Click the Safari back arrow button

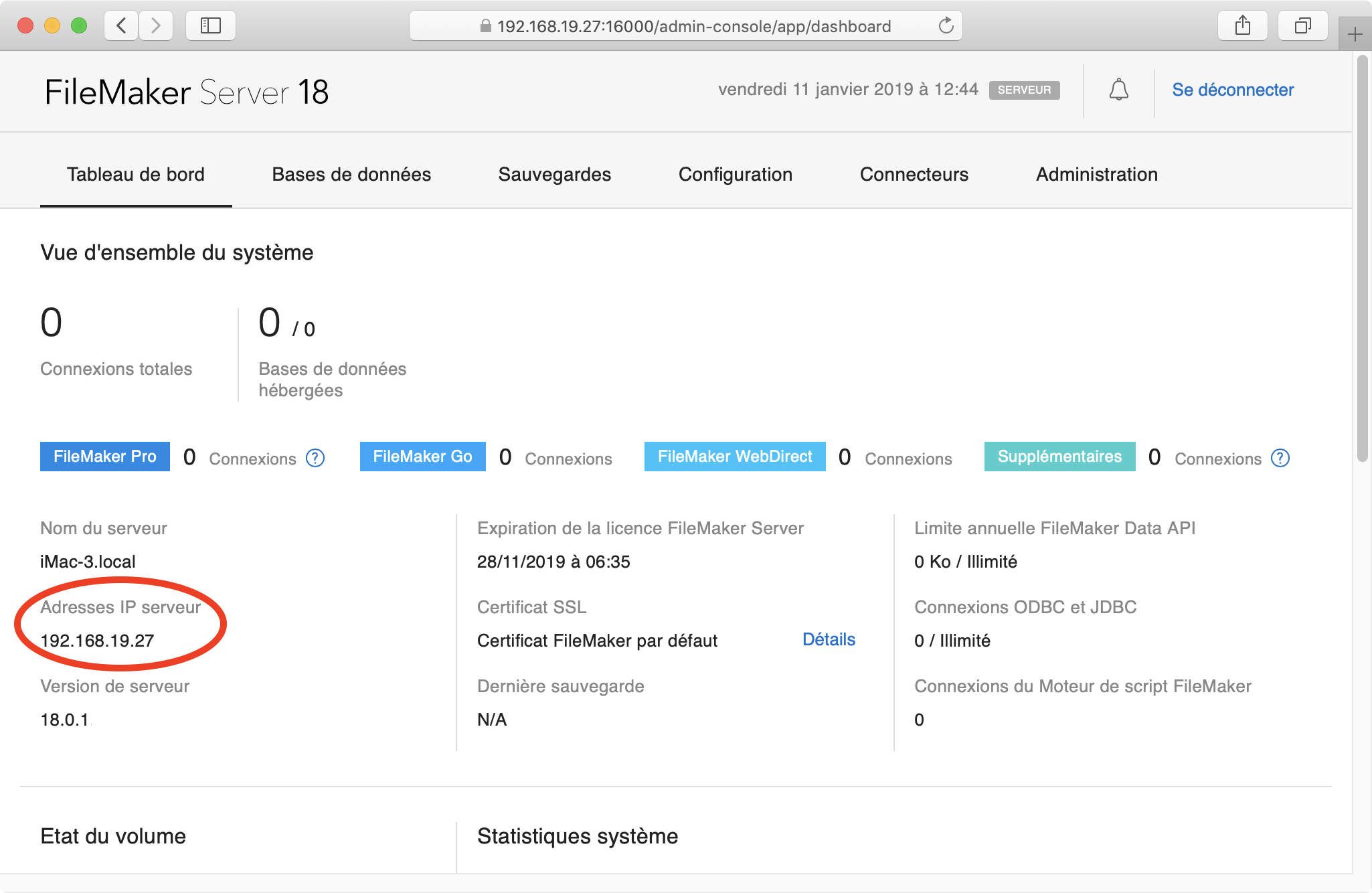click(121, 26)
